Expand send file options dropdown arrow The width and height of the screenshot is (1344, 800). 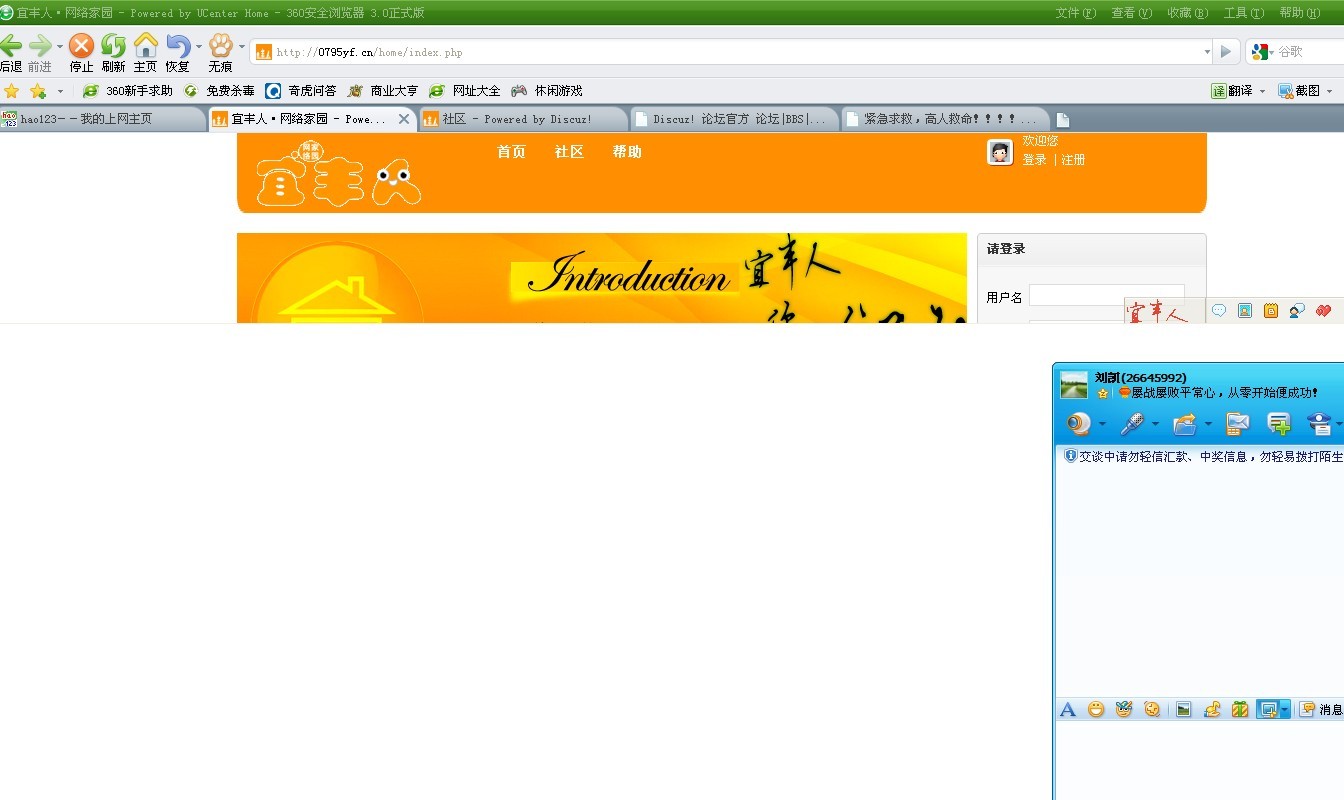click(1208, 425)
